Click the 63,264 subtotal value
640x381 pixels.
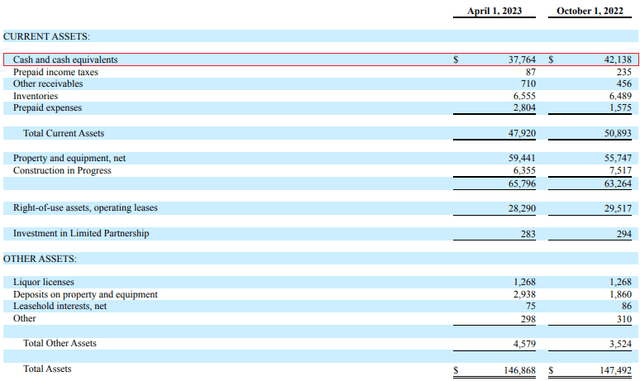(x=618, y=184)
